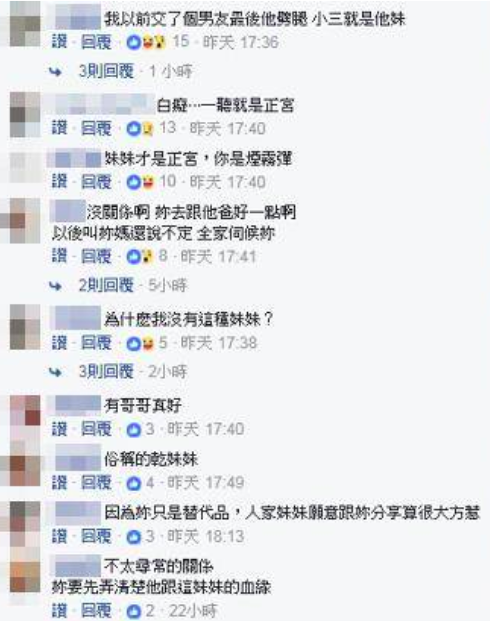Expand the 2則回覆 reply thread
Image resolution: width=490 pixels, height=621 pixels.
tap(106, 285)
